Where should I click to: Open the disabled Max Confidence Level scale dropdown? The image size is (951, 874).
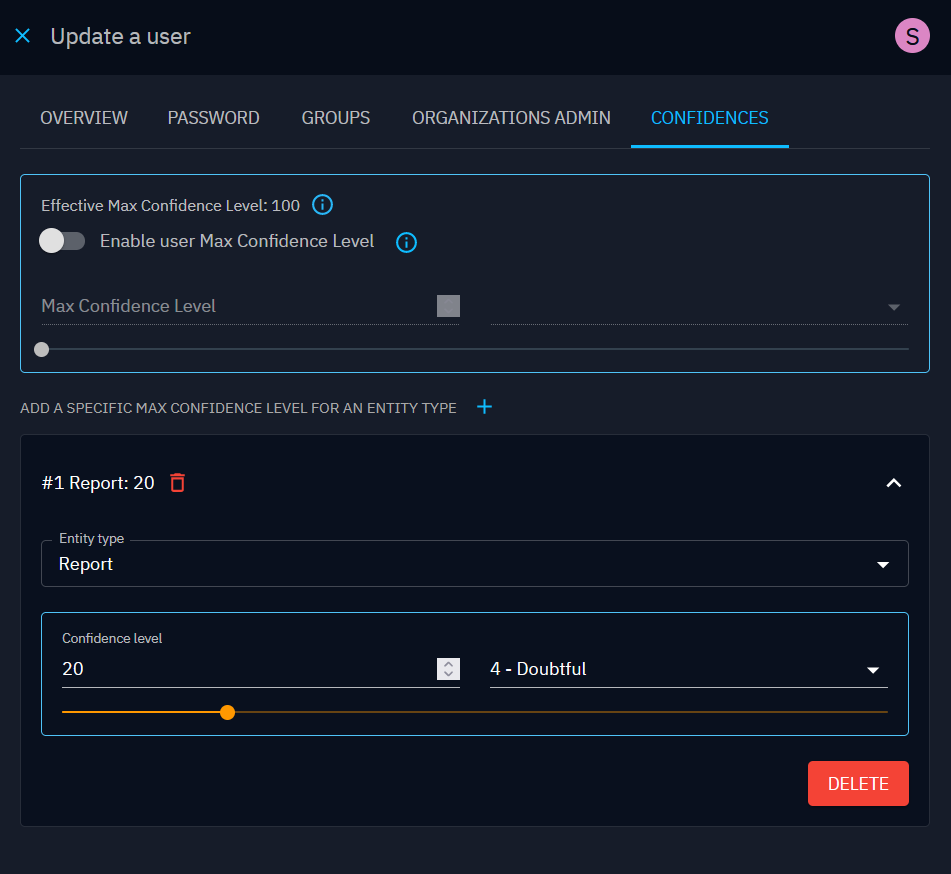(698, 306)
